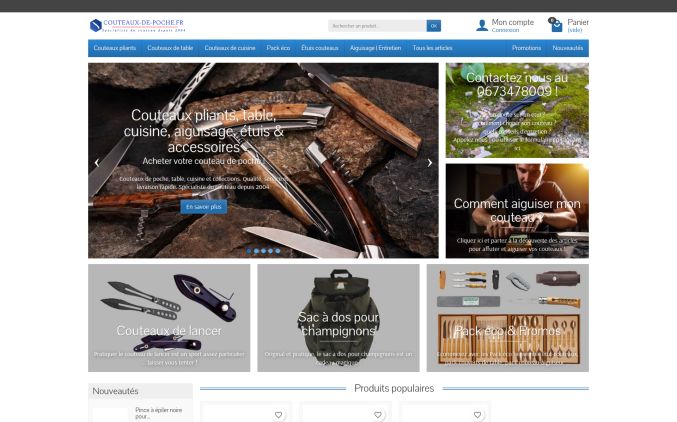The image size is (677, 422).
Task: Add first popular product to wishlist heart
Action: pyautogui.click(x=278, y=415)
